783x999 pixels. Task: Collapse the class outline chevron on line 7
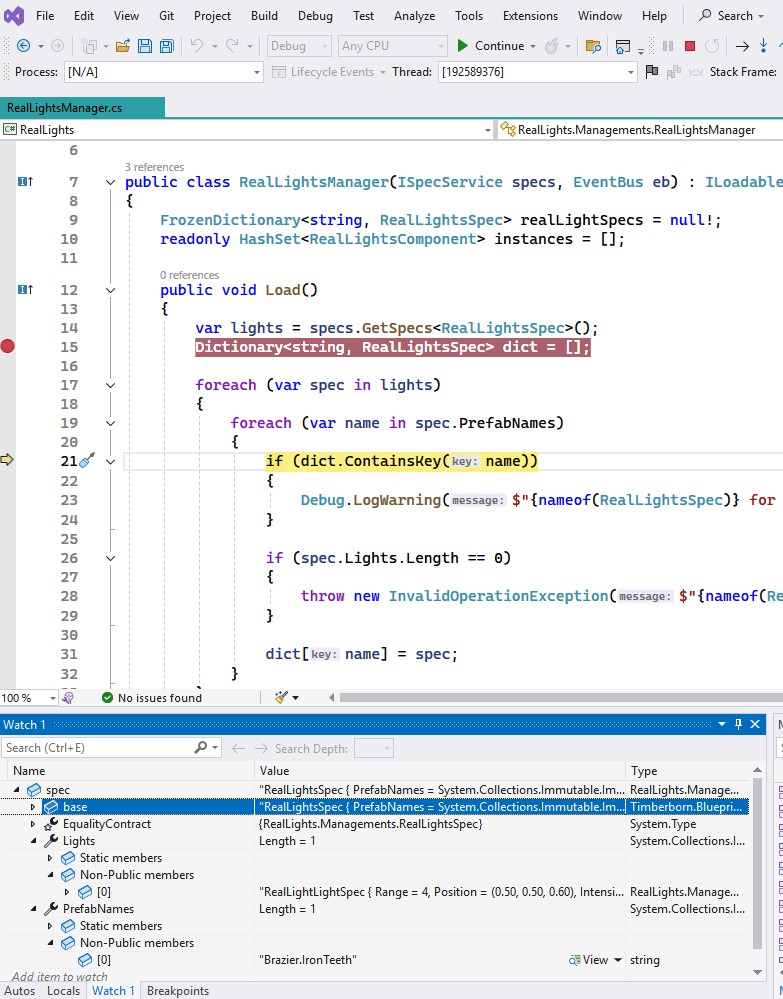[110, 182]
